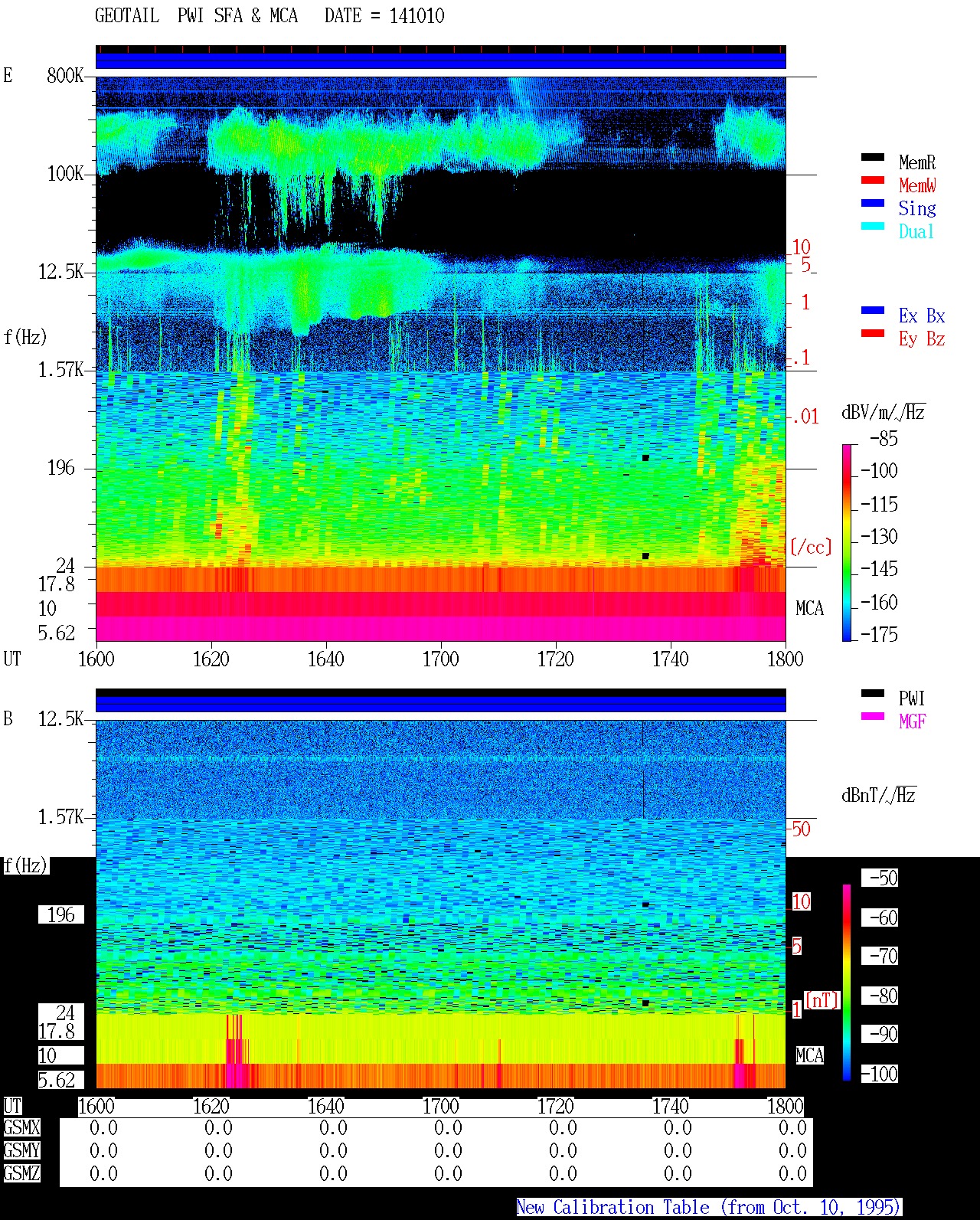
Task: Click the Sing legend label
Action: 917,208
